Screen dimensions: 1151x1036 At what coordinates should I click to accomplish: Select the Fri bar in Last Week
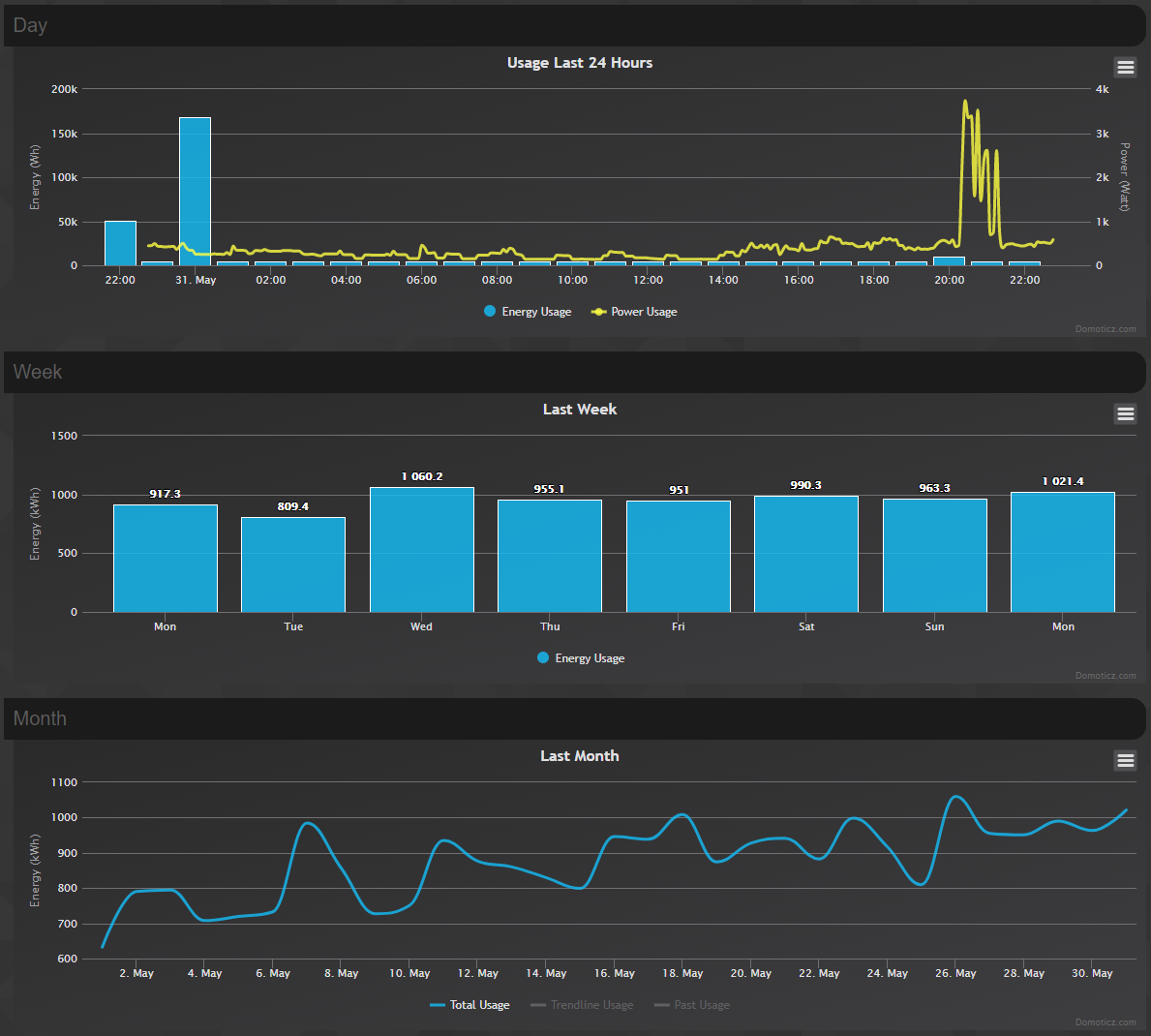point(679,557)
